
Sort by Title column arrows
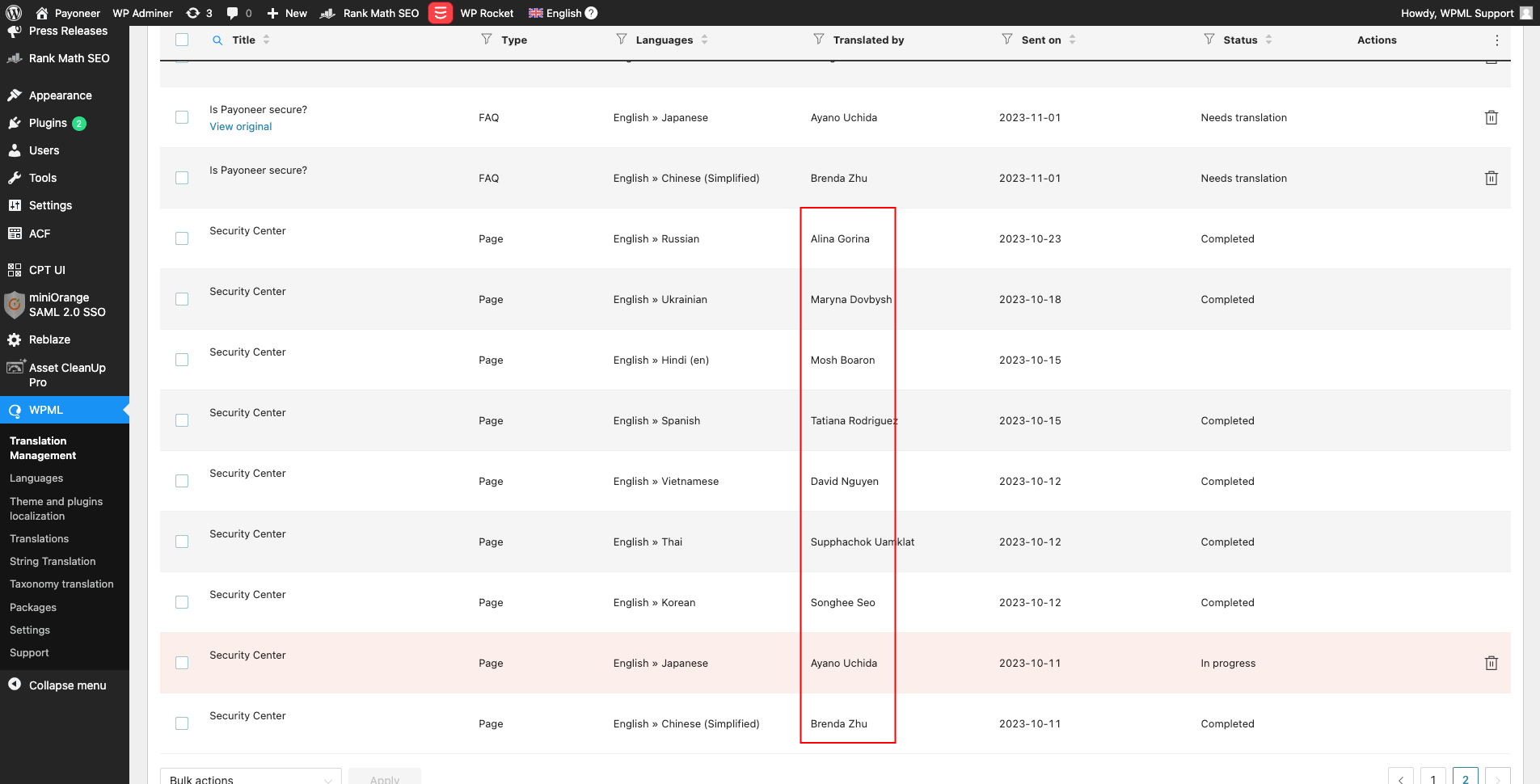[266, 40]
